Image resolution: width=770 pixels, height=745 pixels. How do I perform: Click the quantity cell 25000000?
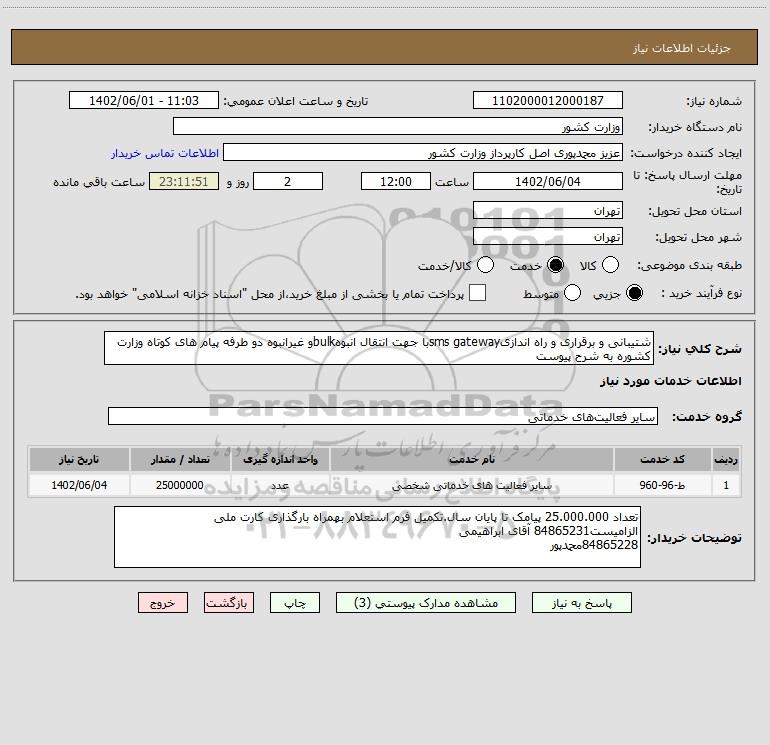[x=180, y=485]
